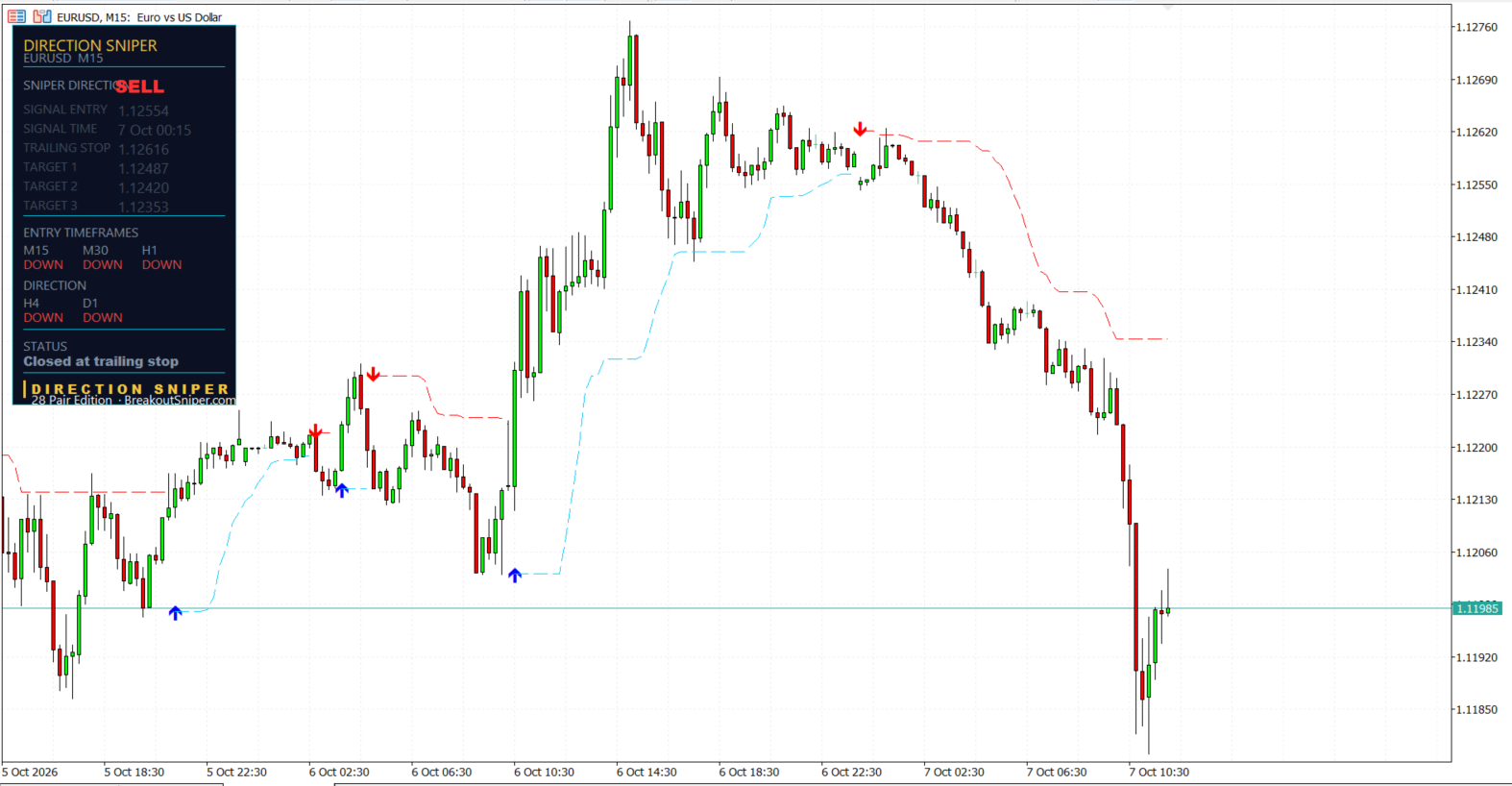Click the 'DIRECTION SNIPER' panel heading

click(x=90, y=45)
